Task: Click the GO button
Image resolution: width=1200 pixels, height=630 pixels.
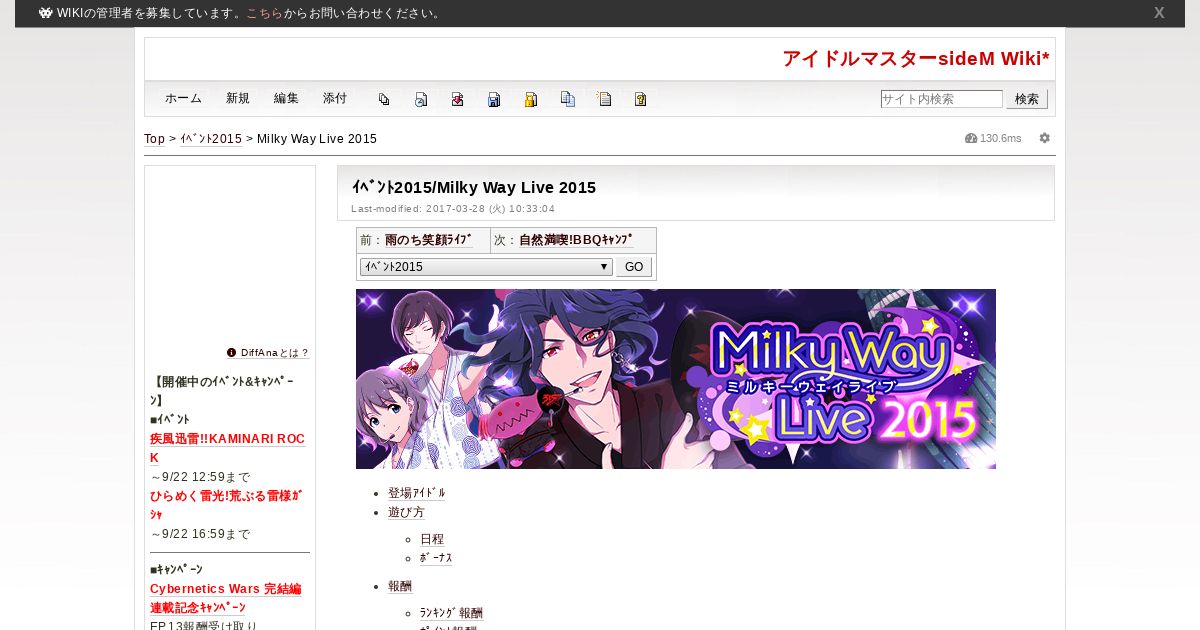Action: click(x=634, y=267)
